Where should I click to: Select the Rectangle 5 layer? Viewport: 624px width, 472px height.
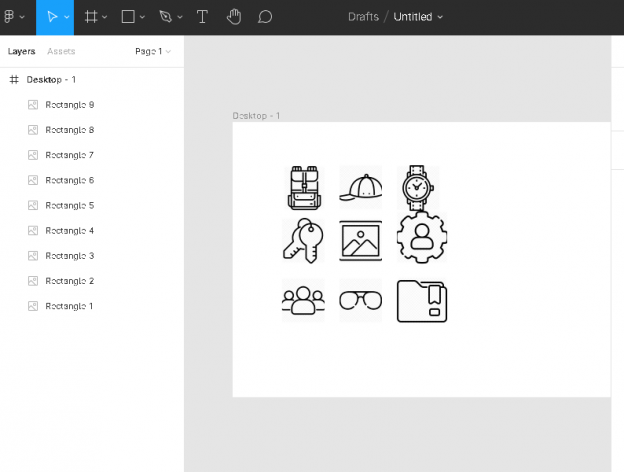tap(69, 205)
